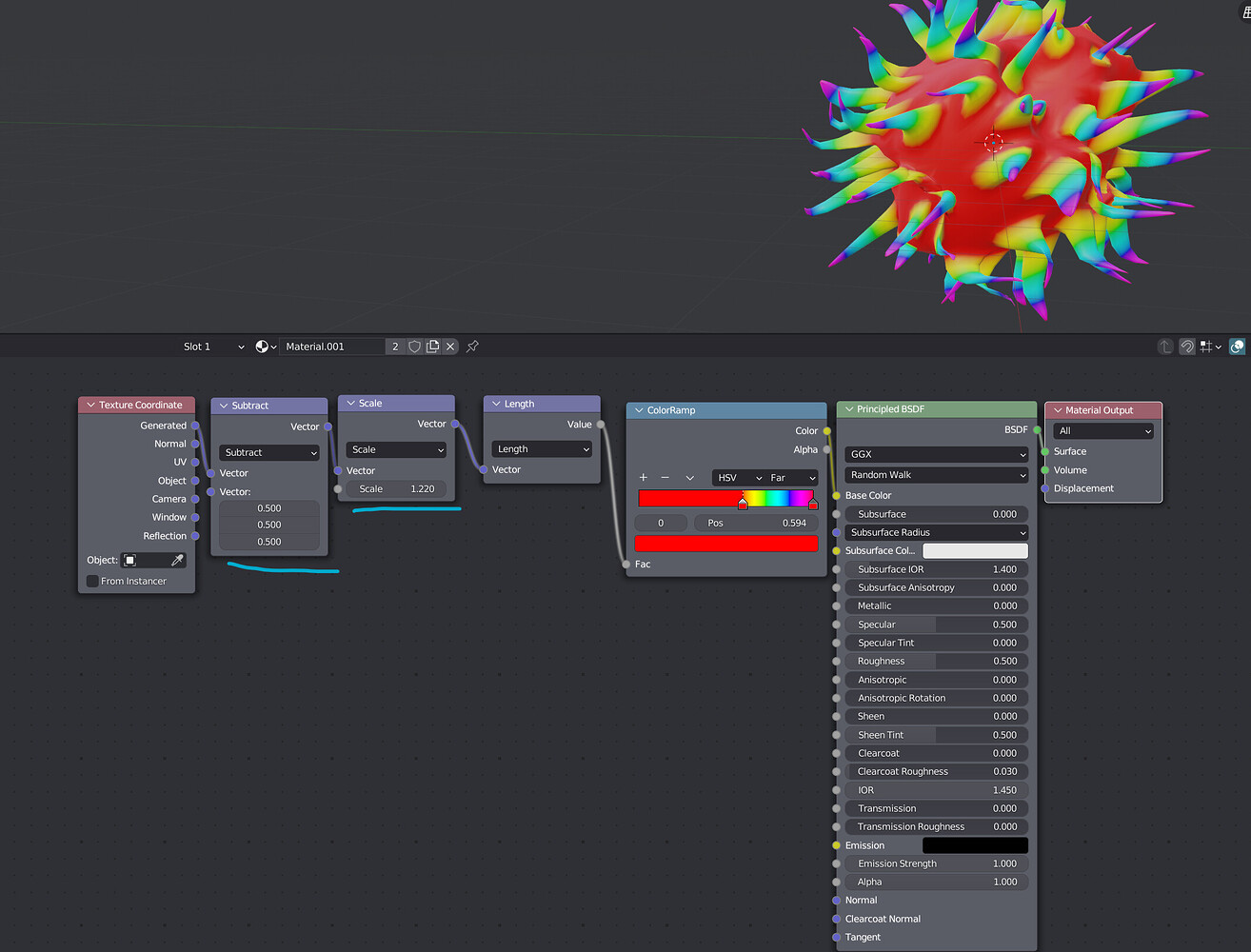Collapse the ColorRamp node

[639, 410]
